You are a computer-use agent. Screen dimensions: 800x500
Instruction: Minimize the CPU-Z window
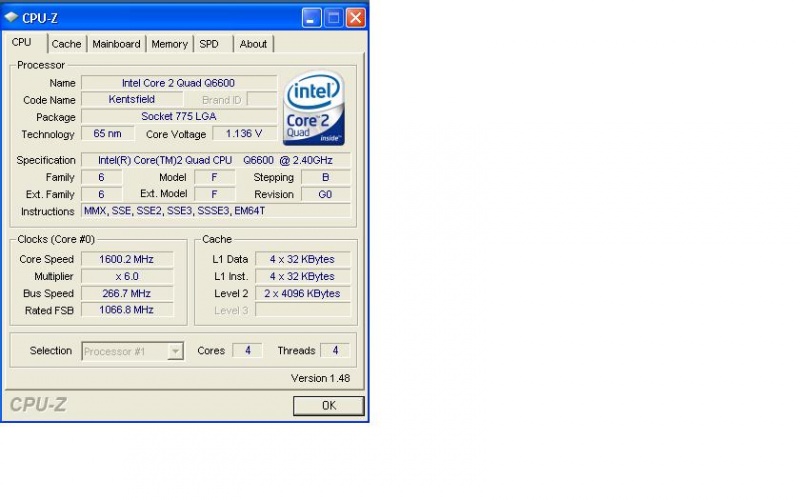pos(311,17)
